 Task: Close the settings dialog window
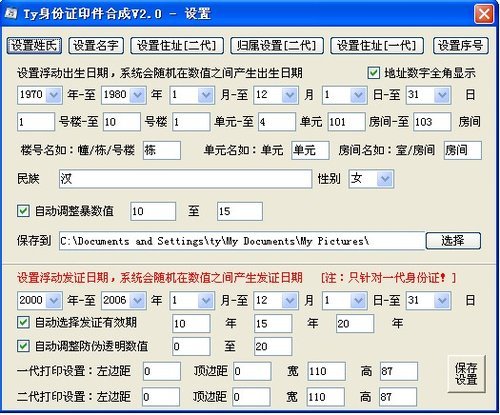point(484,14)
